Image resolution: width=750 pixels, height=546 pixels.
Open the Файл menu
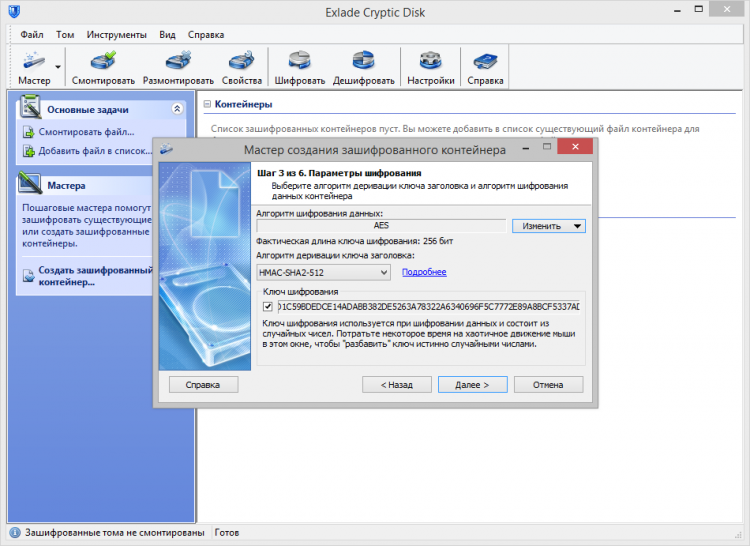[32, 34]
